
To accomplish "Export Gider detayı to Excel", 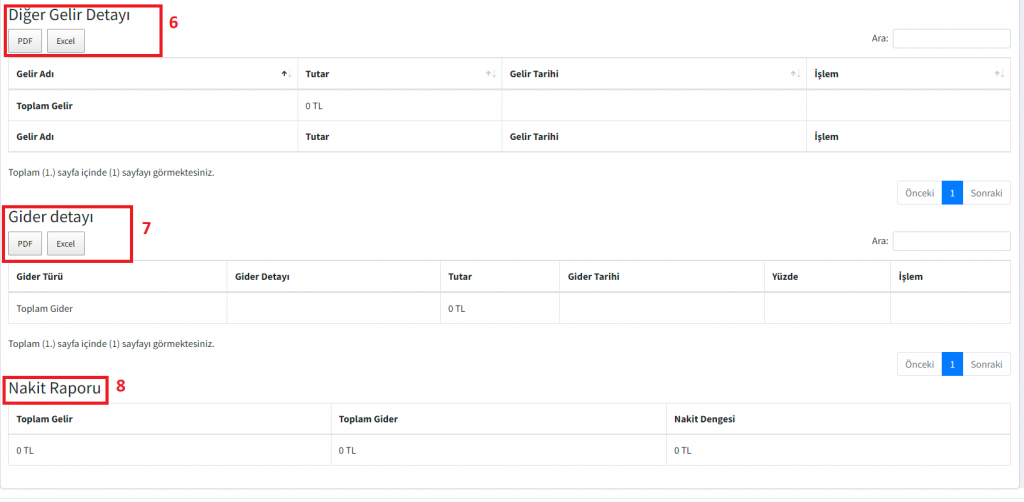I will tap(66, 243).
